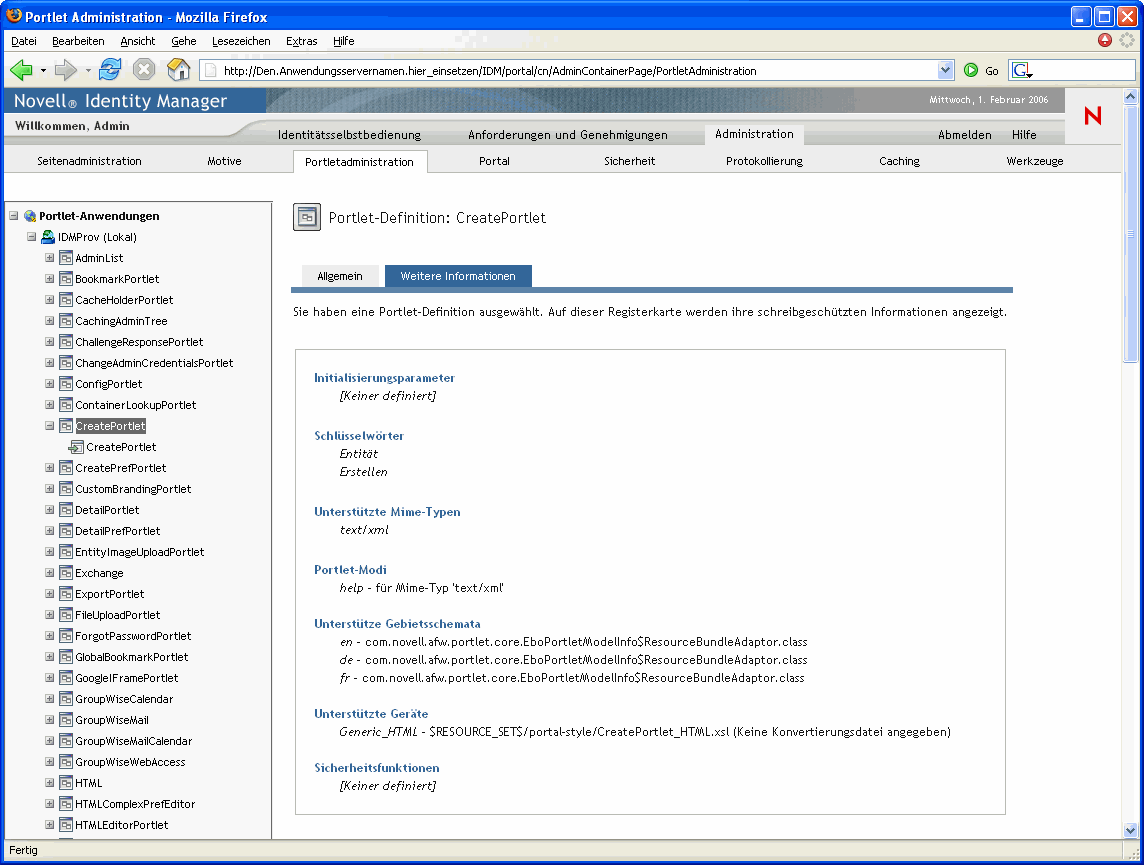The height and width of the screenshot is (865, 1144).
Task: Select the ForgotPasswordPortlet tree item
Action: (x=134, y=636)
